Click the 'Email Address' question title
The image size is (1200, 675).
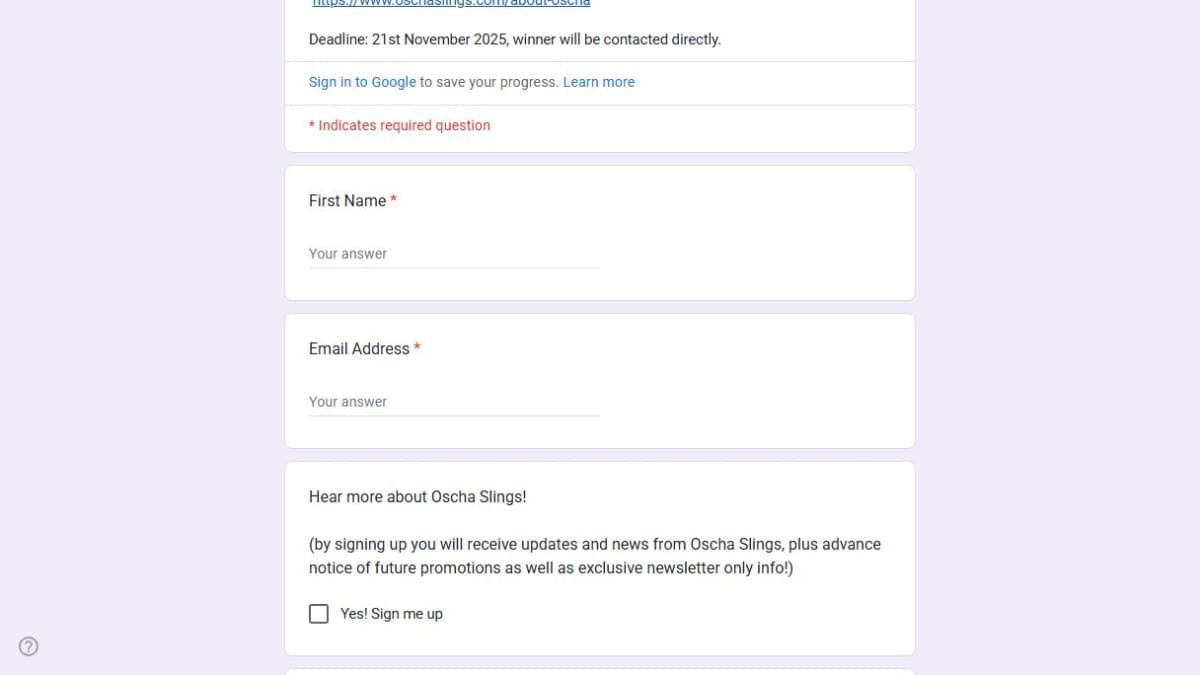(x=359, y=349)
